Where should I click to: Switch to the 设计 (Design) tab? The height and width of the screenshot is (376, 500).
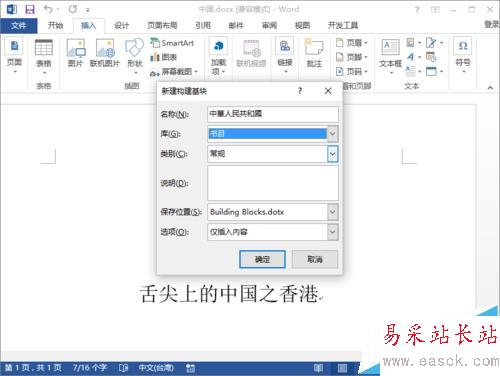(121, 25)
